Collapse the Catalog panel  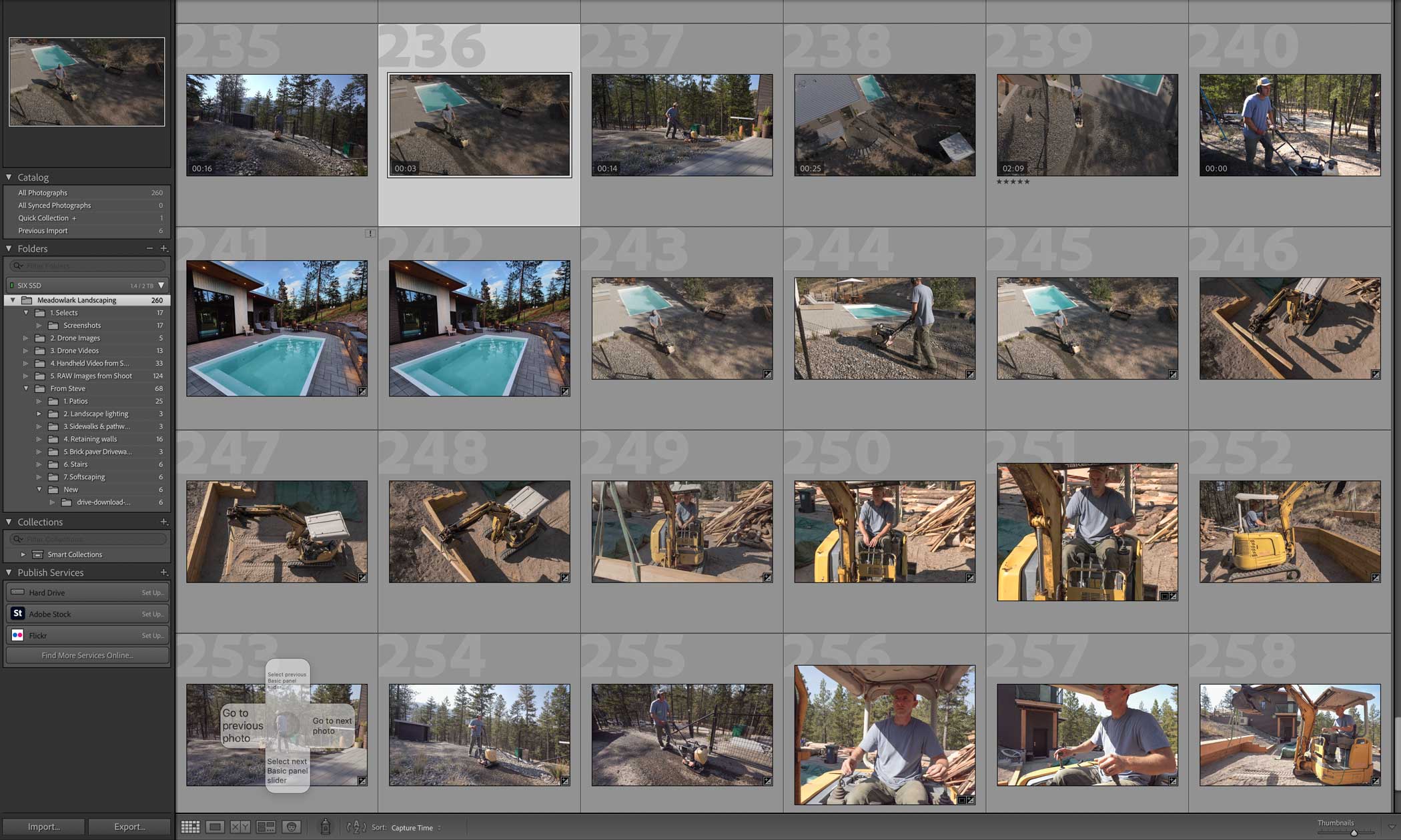pyautogui.click(x=9, y=177)
